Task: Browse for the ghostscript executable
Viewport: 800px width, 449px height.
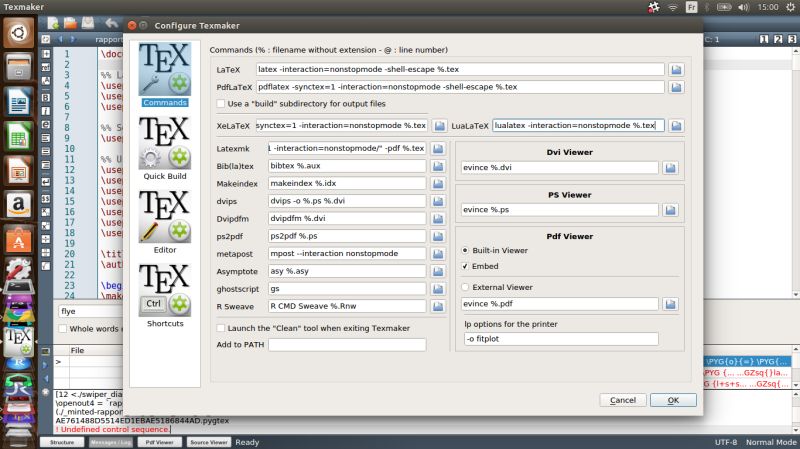Action: click(438, 289)
